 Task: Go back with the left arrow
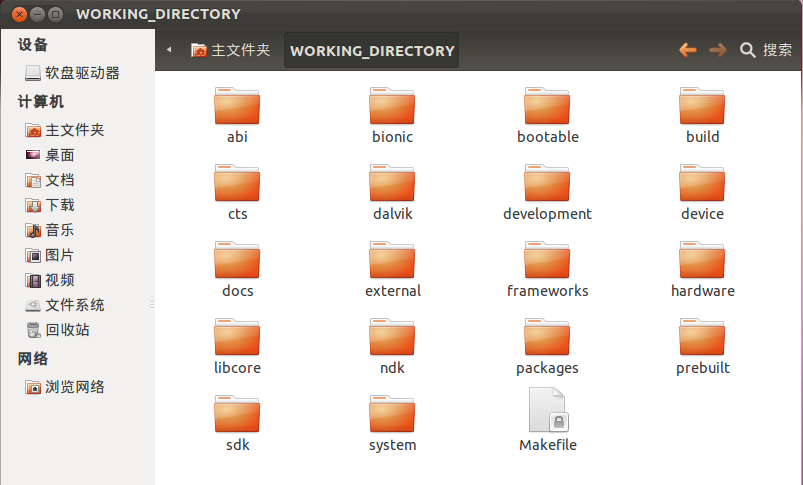tap(688, 50)
